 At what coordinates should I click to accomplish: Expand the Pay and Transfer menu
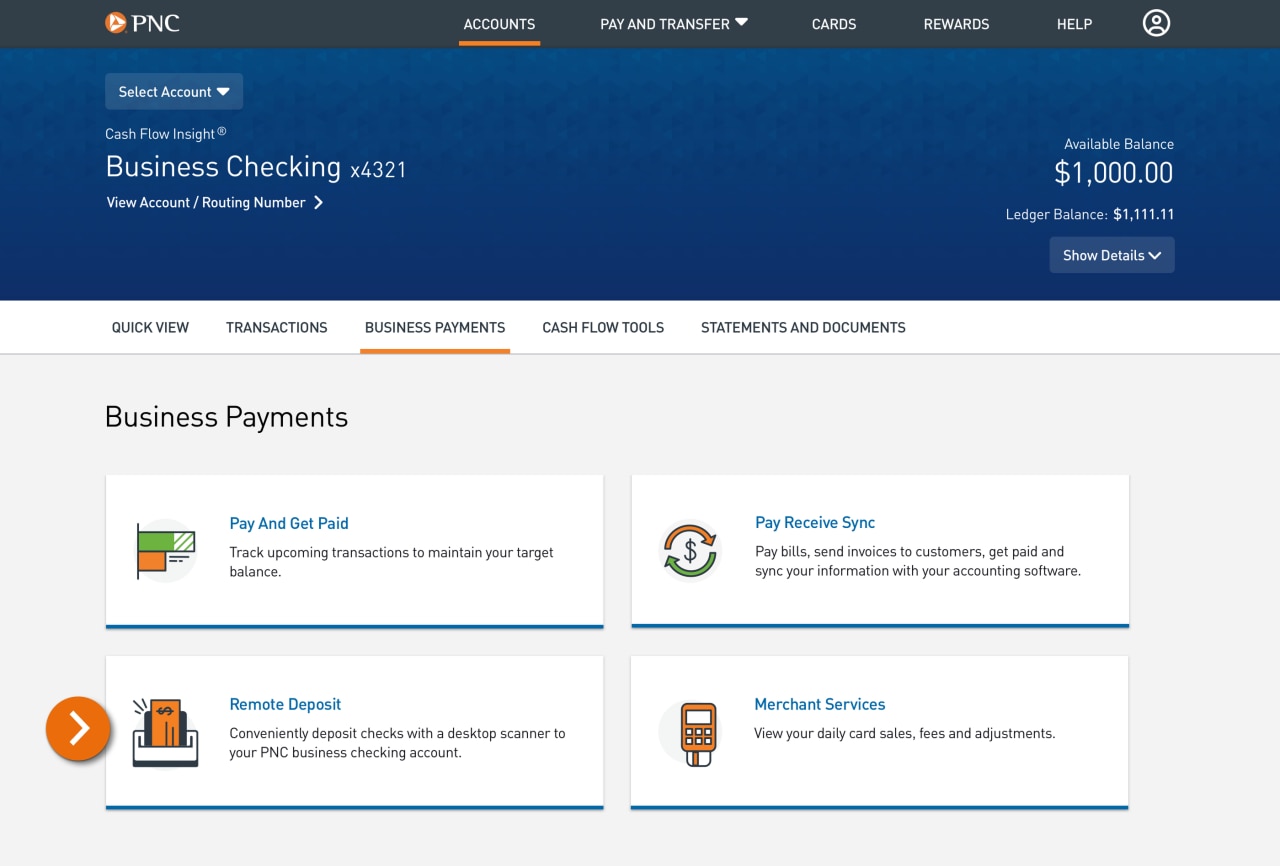[673, 23]
